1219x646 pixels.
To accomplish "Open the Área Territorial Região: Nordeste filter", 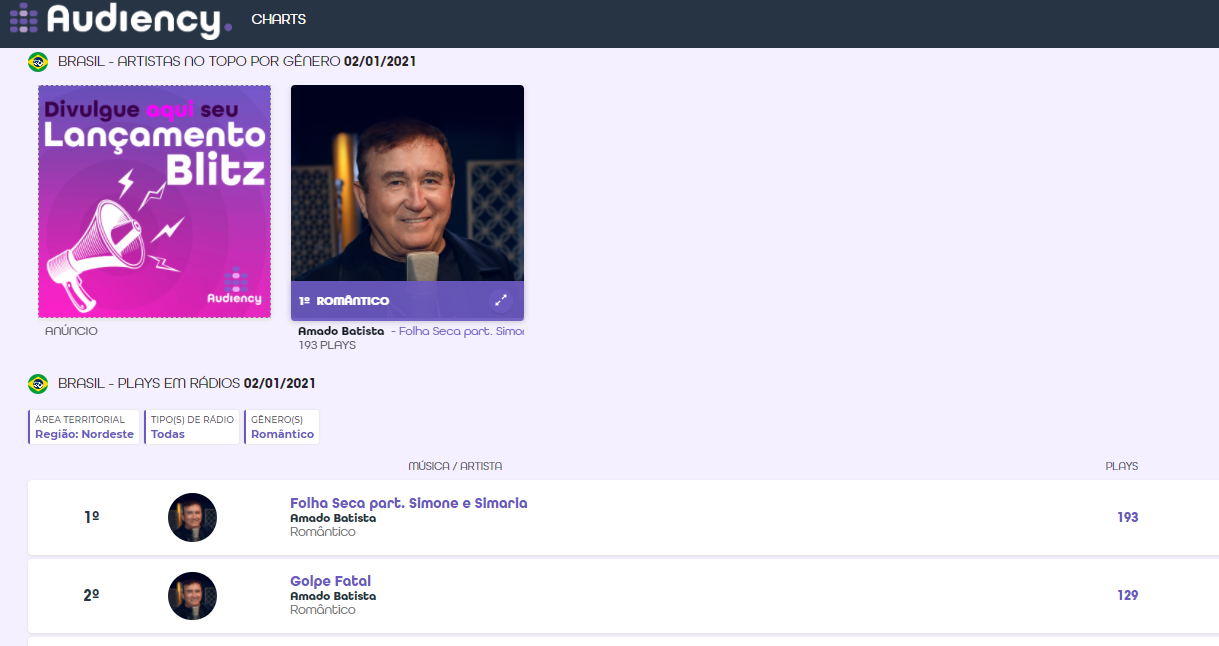I will 84,427.
